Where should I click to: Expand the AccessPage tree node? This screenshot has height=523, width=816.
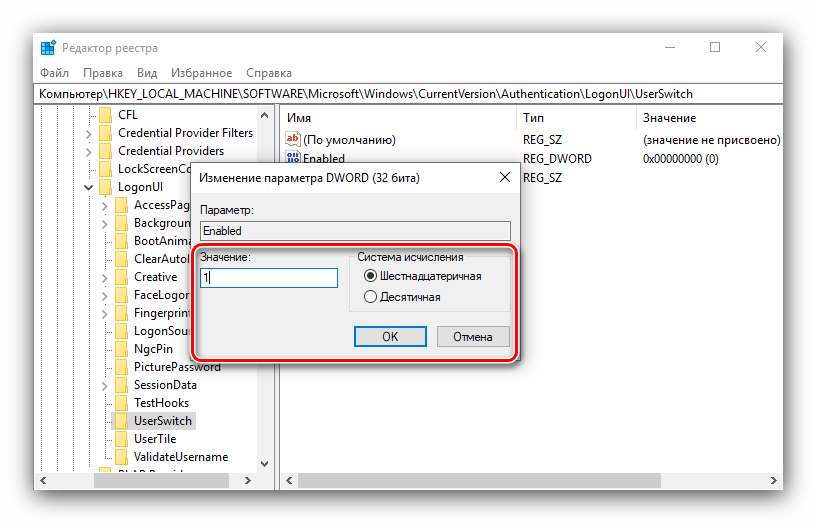pyautogui.click(x=105, y=206)
